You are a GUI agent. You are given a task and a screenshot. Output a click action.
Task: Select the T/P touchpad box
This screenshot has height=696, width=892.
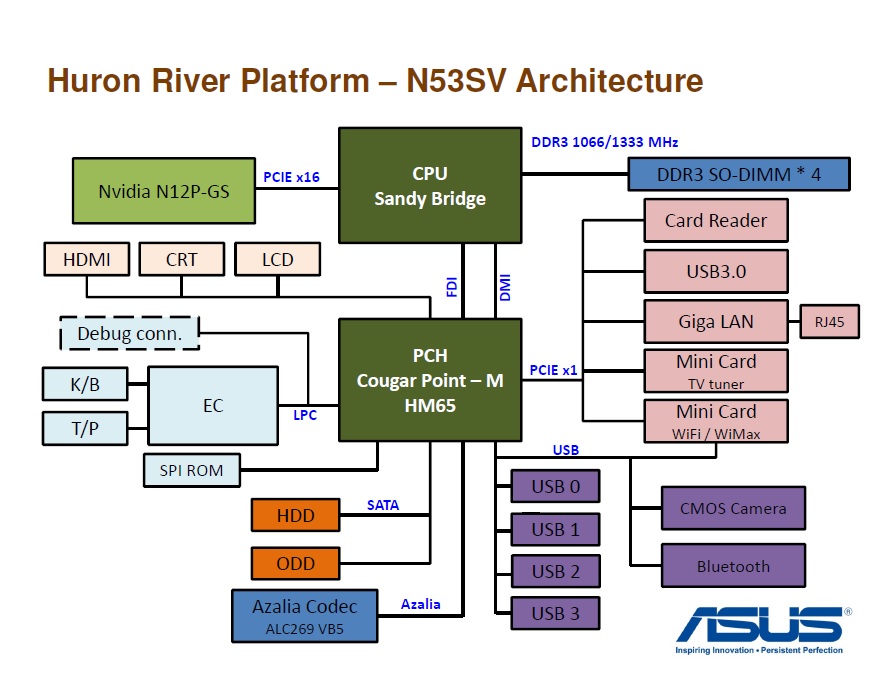click(x=85, y=428)
